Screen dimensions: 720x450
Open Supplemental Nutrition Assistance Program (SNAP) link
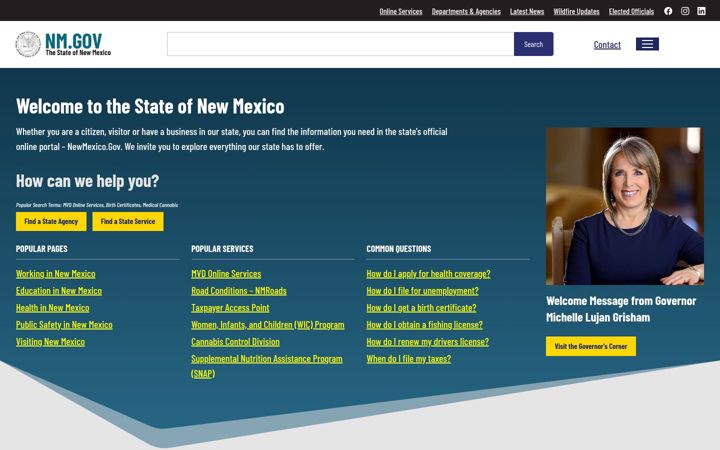pos(267,366)
